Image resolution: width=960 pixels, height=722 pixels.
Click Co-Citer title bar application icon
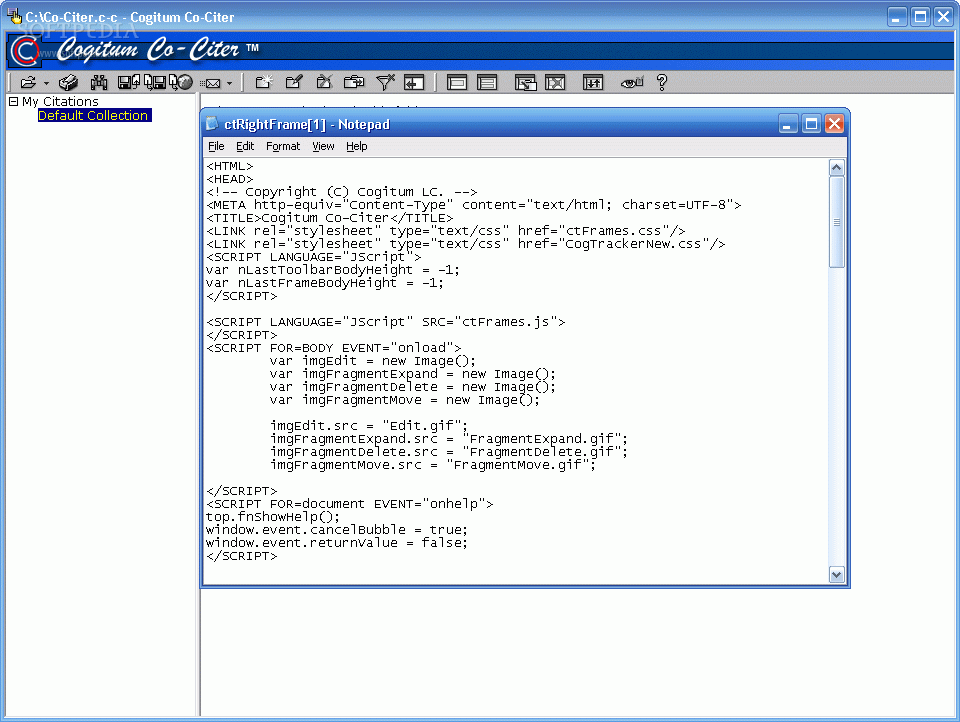(x=13, y=15)
